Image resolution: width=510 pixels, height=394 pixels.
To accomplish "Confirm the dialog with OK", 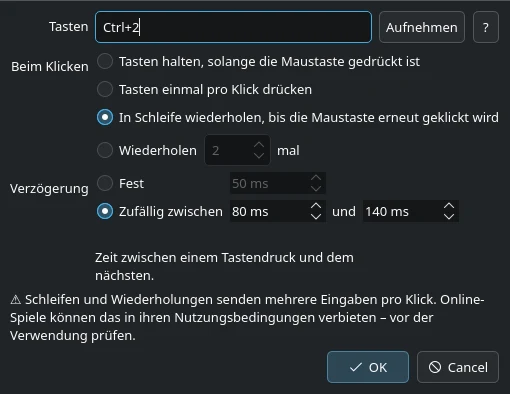I will click(x=368, y=367).
